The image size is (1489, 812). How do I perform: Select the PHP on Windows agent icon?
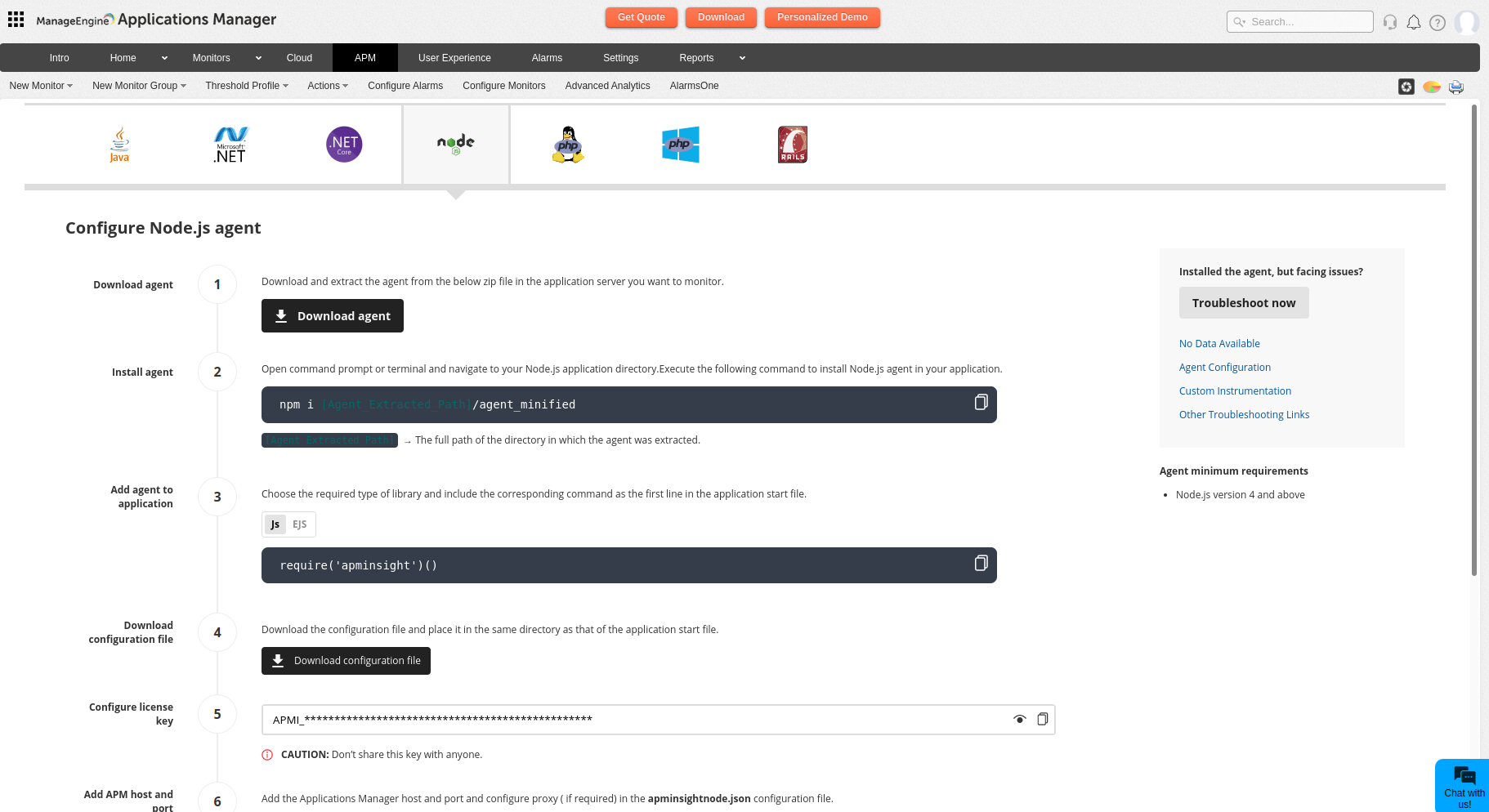click(x=681, y=145)
